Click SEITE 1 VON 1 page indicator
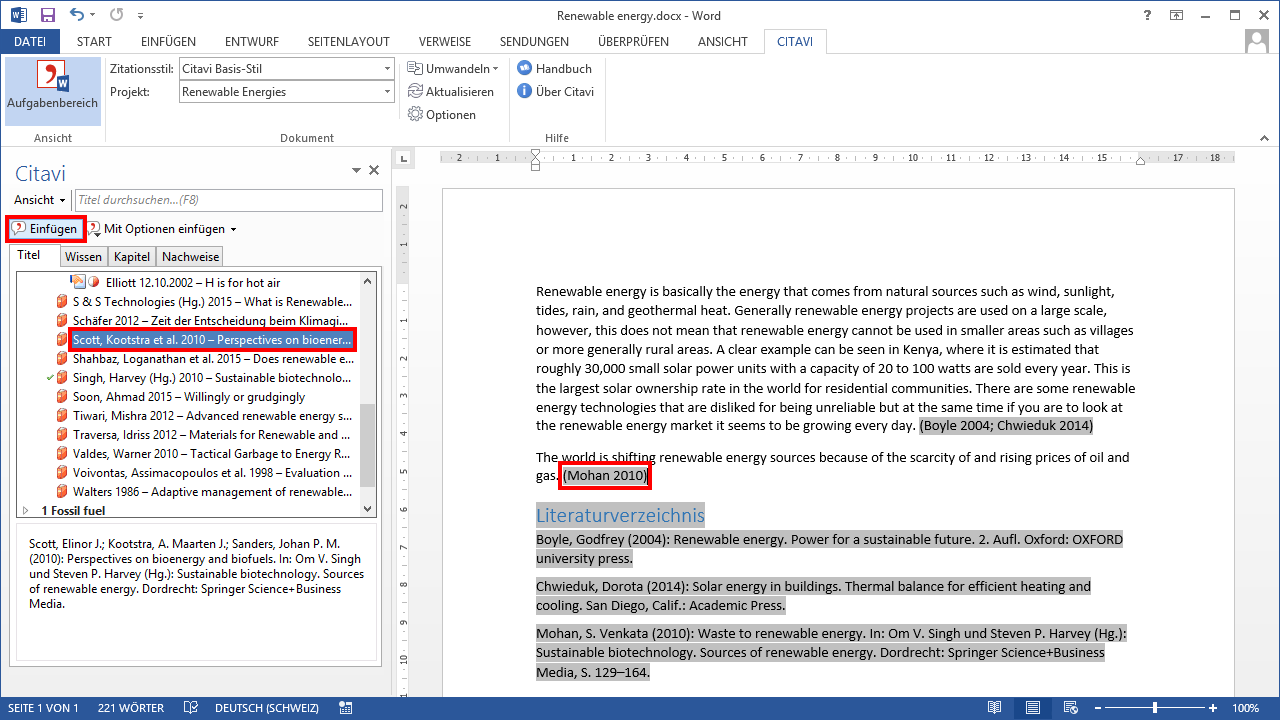This screenshot has height=720, width=1280. 43,707
